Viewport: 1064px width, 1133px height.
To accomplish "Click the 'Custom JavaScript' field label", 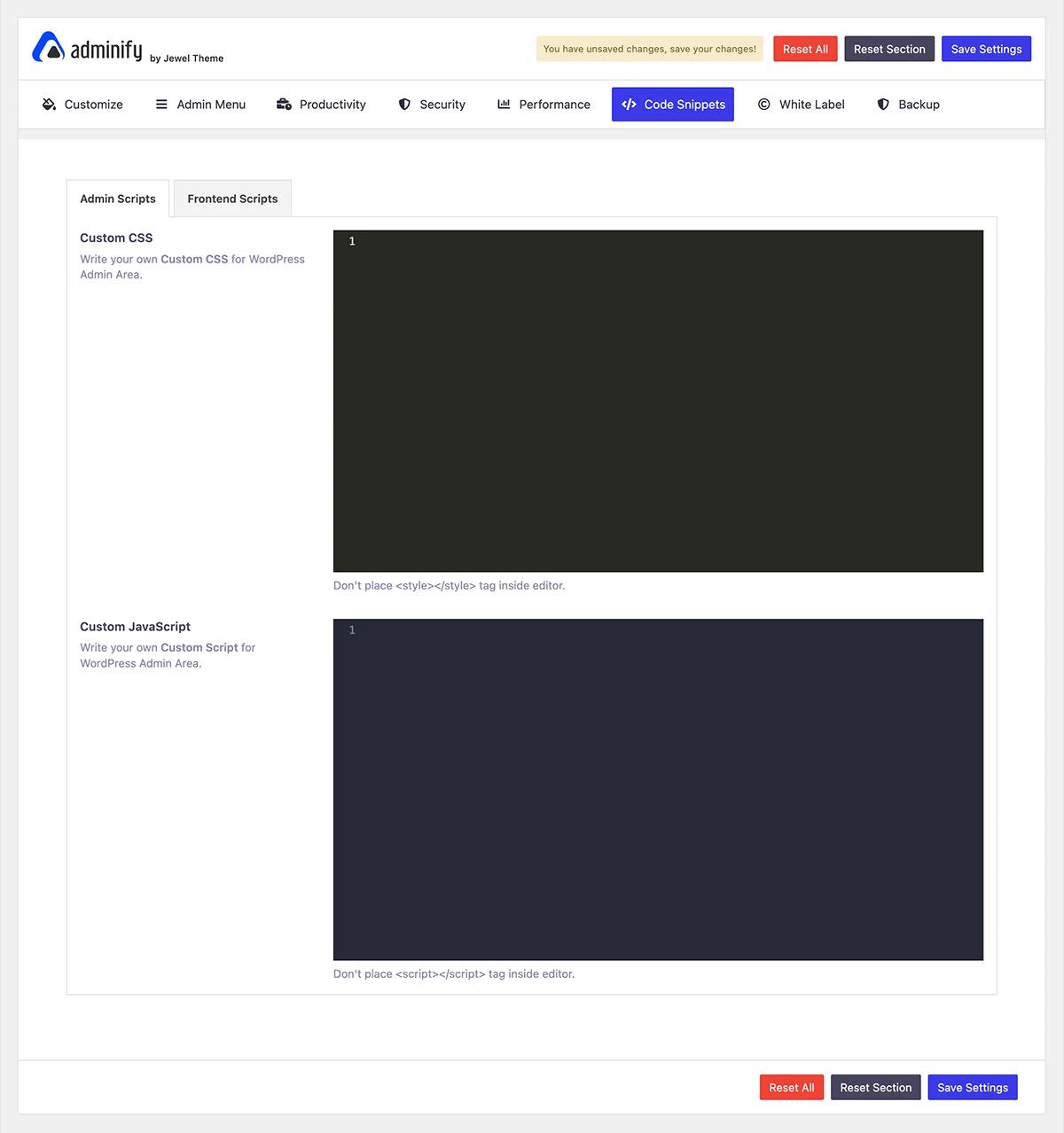I will (x=135, y=626).
